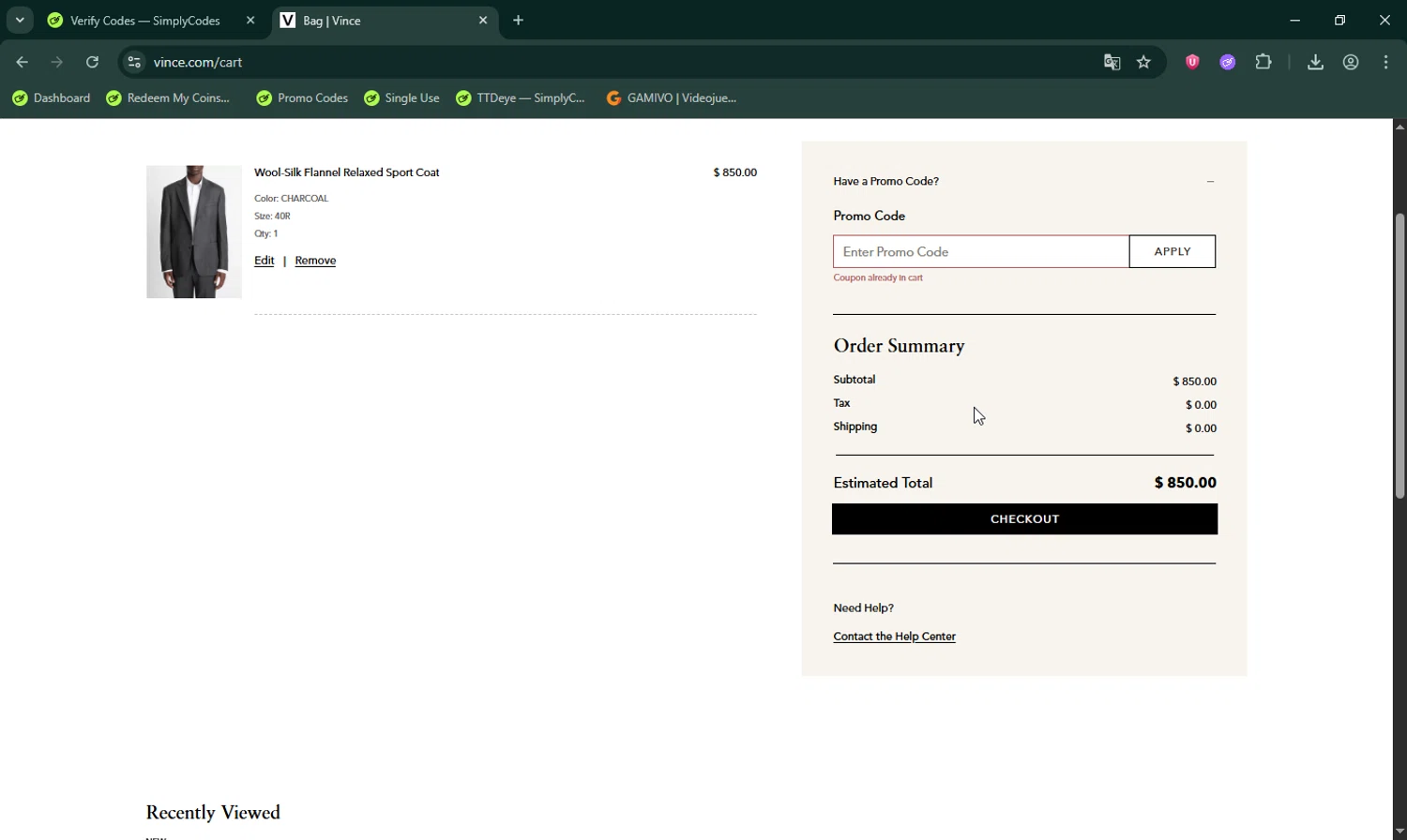
Task: Select the Order Summary heading
Action: coord(899,346)
